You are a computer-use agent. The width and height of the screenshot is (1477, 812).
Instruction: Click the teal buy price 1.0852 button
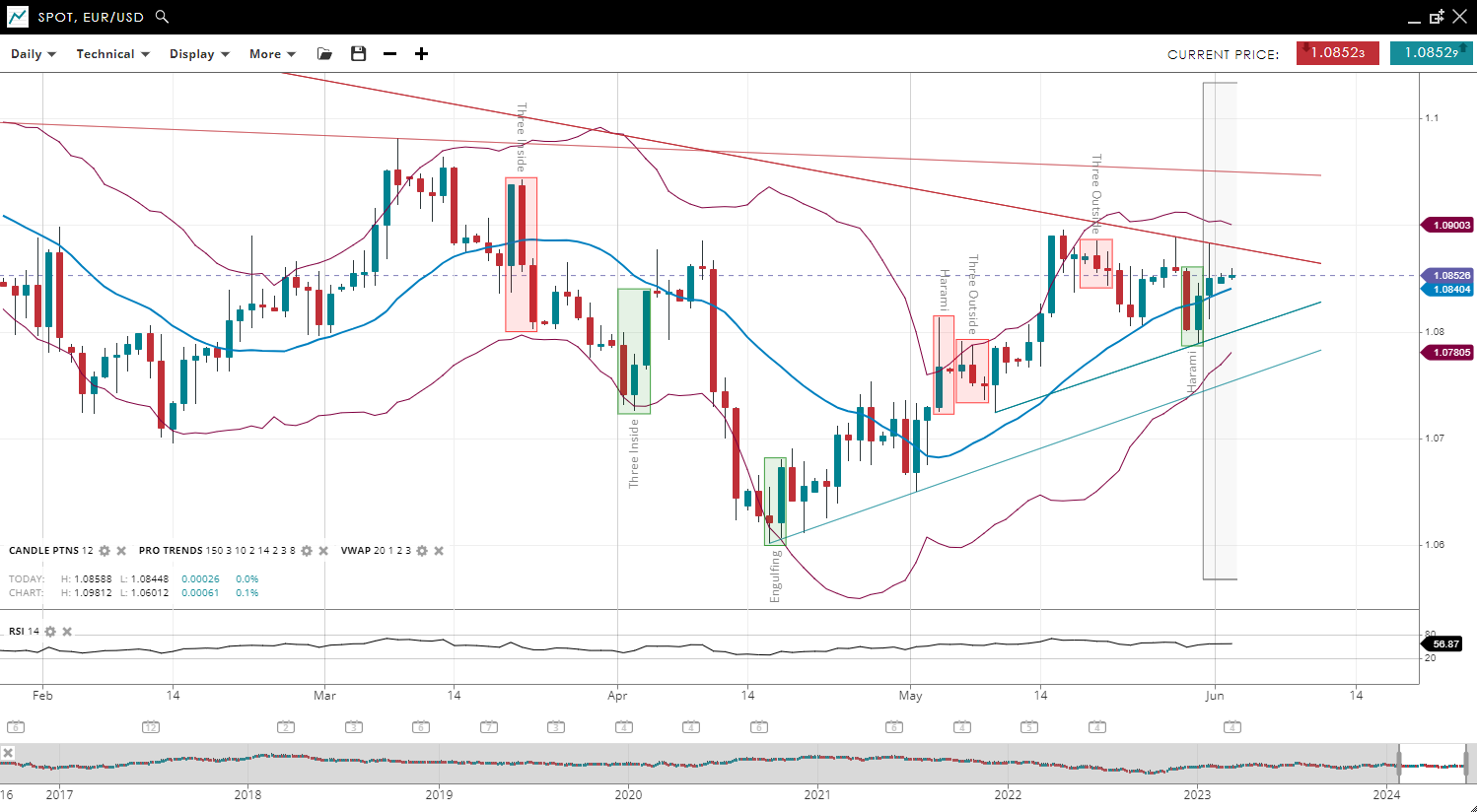[1431, 53]
